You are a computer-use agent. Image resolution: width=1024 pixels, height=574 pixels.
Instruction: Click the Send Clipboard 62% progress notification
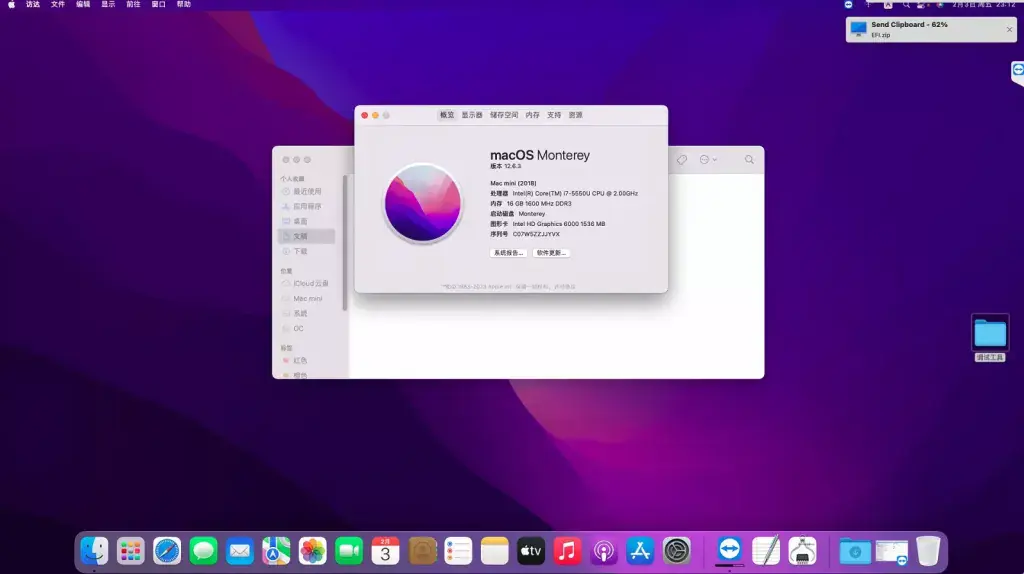[931, 29]
